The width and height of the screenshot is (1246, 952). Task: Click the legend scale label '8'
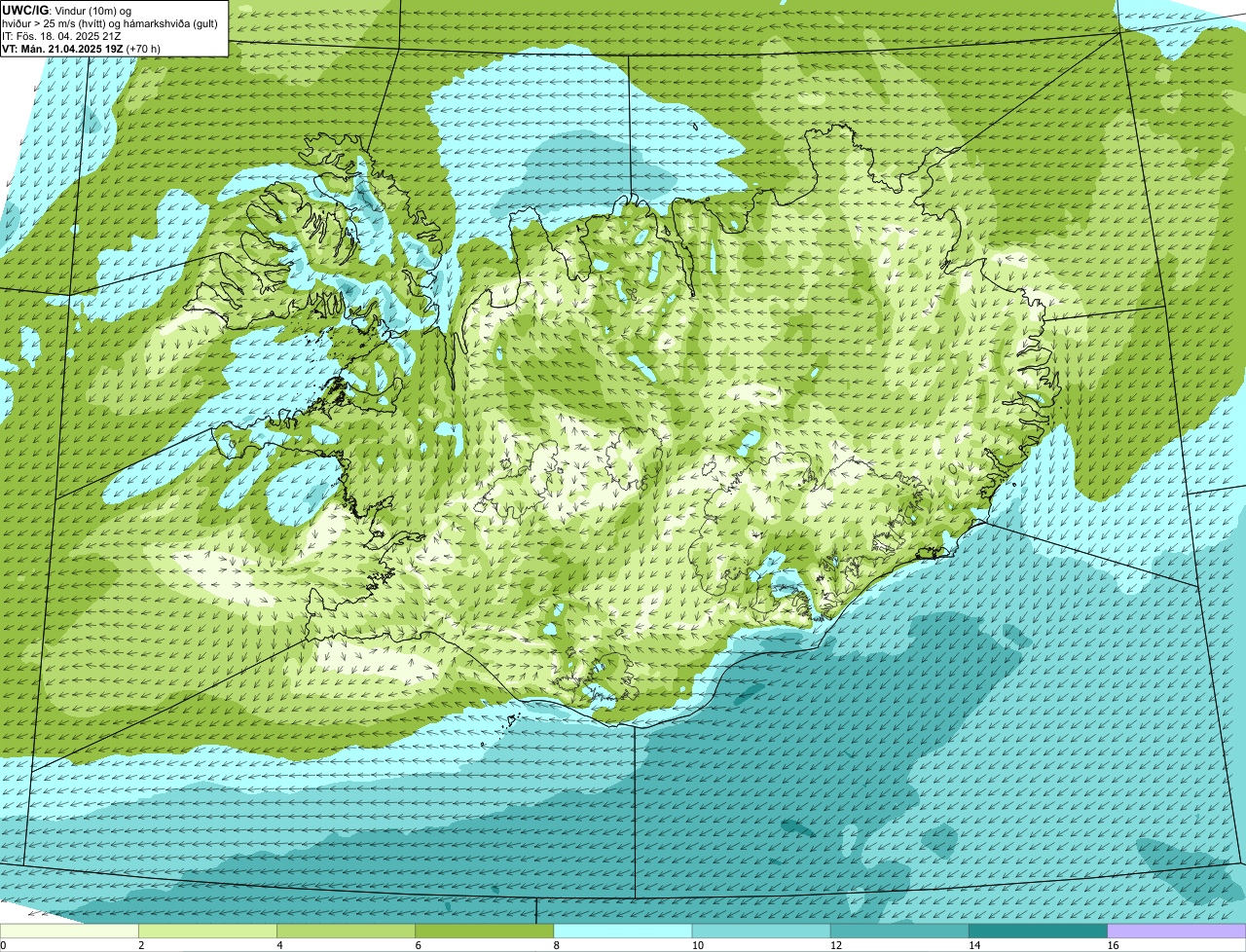[556, 945]
